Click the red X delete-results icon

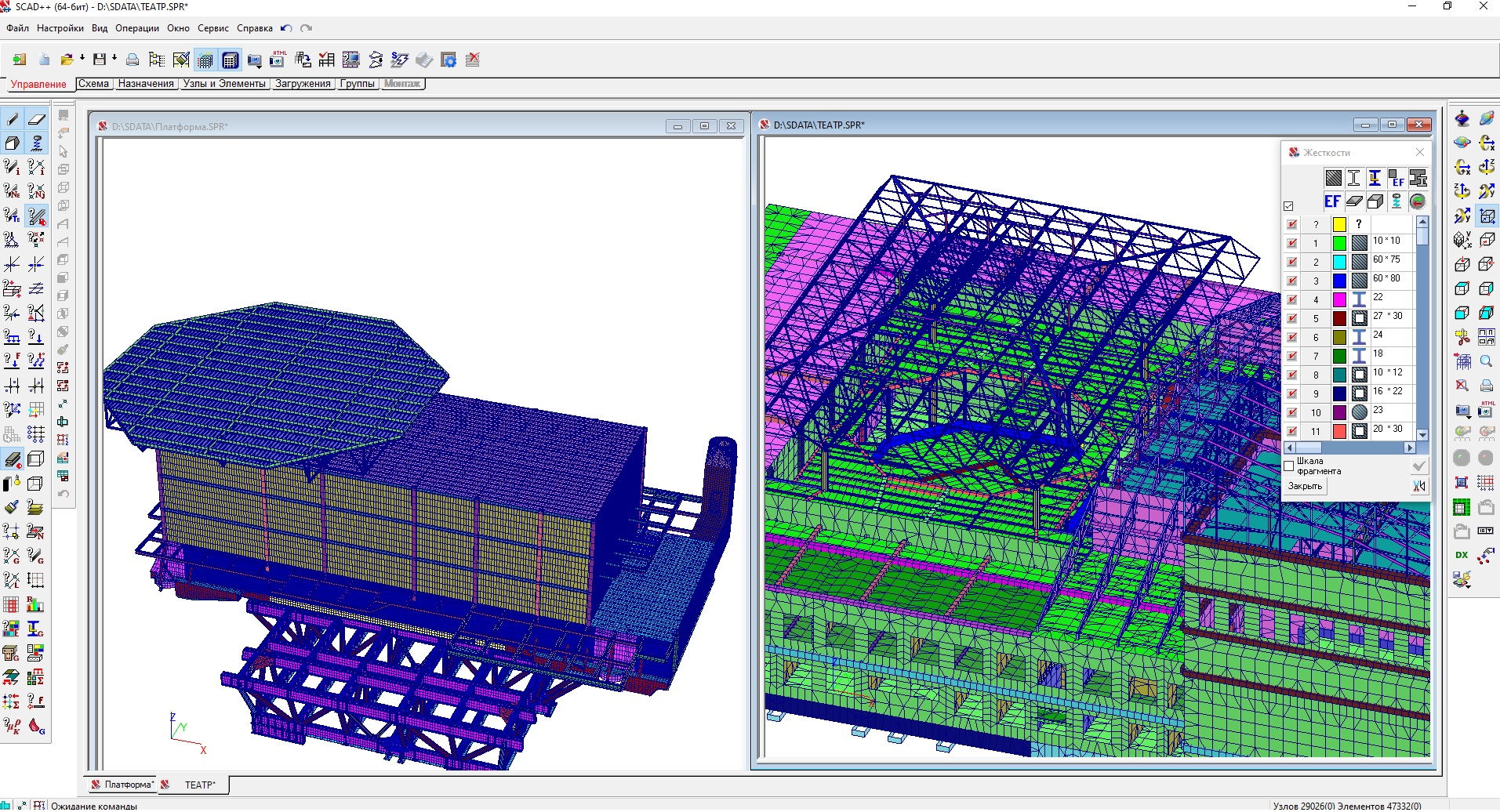[473, 60]
